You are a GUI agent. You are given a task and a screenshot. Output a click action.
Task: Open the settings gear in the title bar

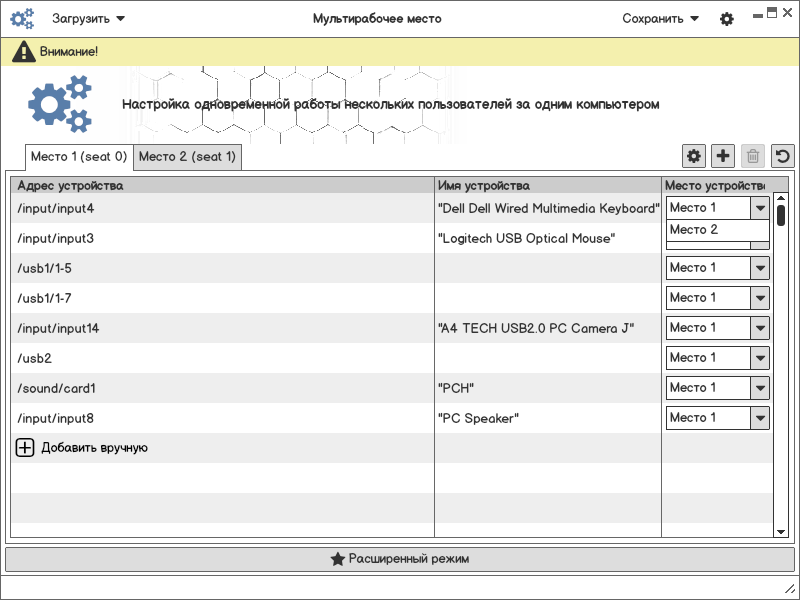(x=727, y=19)
